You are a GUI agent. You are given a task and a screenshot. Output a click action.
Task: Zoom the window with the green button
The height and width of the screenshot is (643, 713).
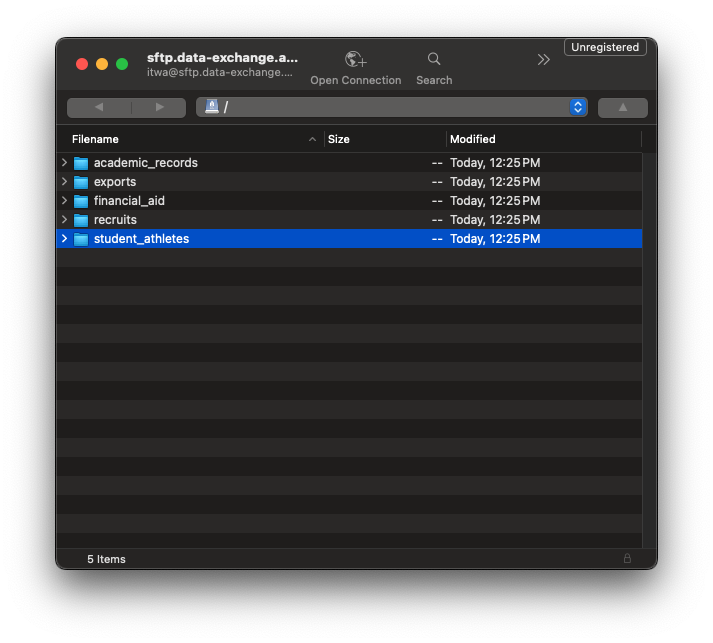[x=122, y=64]
